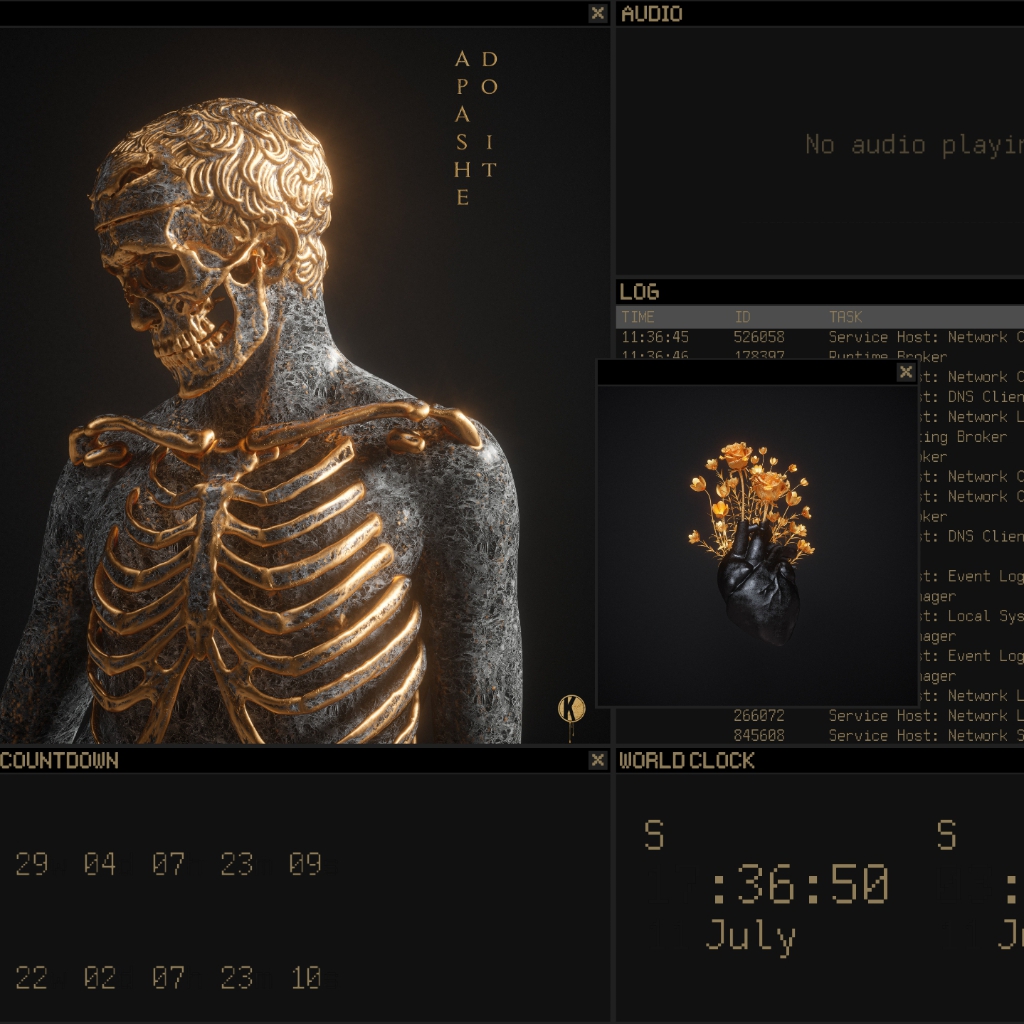Click 'July' below the :36:50 clock

tap(751, 936)
